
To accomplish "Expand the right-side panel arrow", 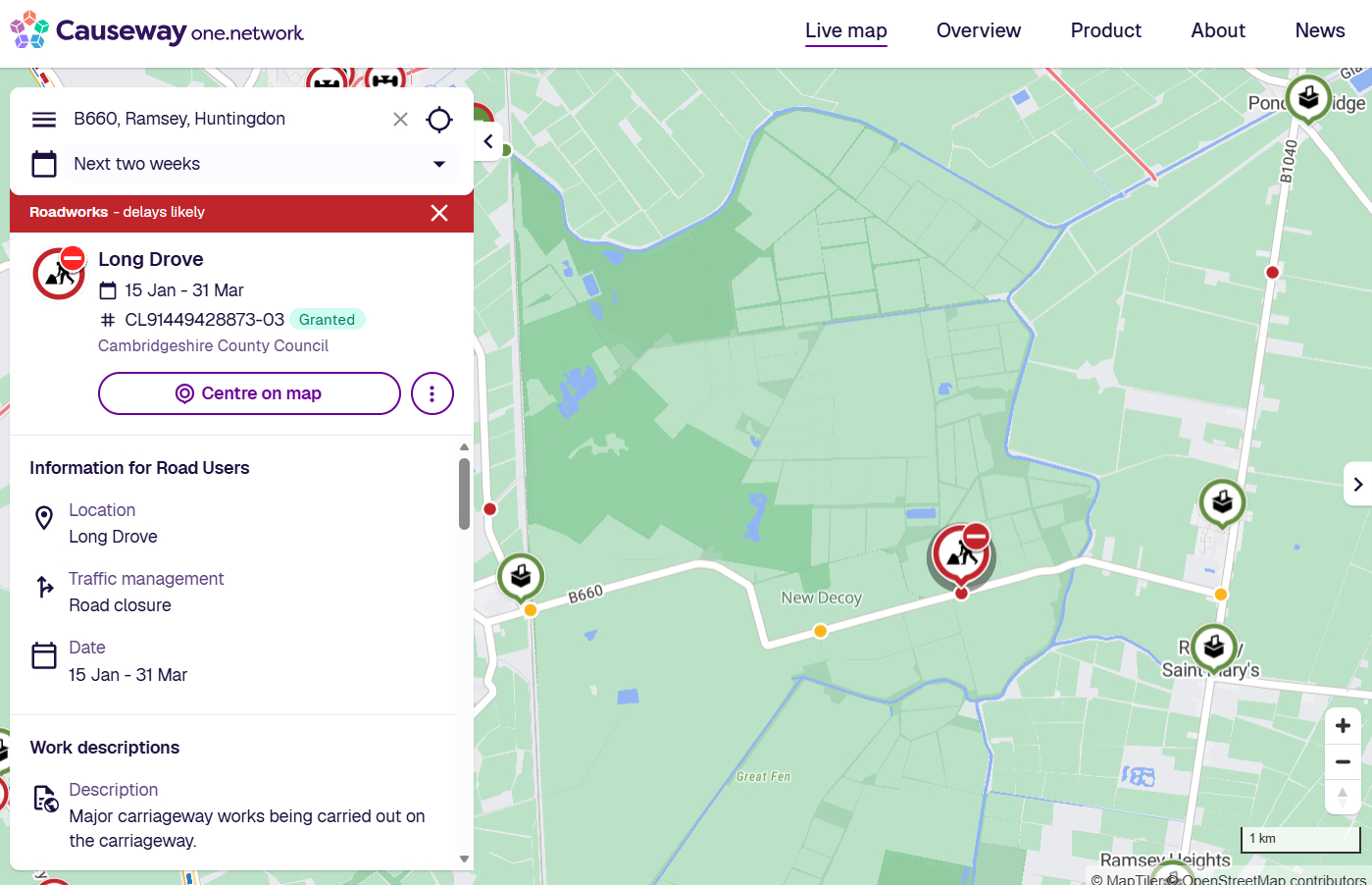I will (1357, 484).
